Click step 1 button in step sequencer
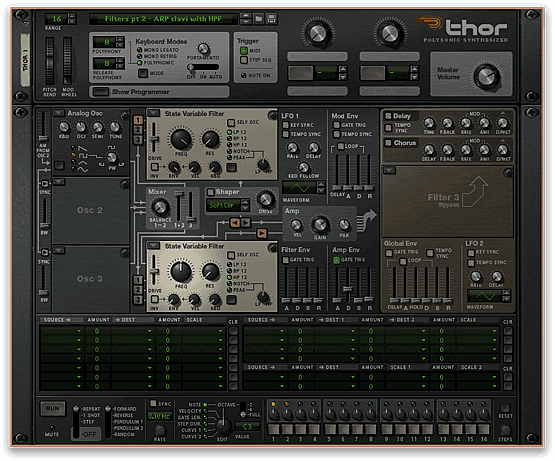This screenshot has height=461, width=555. [x=273, y=429]
